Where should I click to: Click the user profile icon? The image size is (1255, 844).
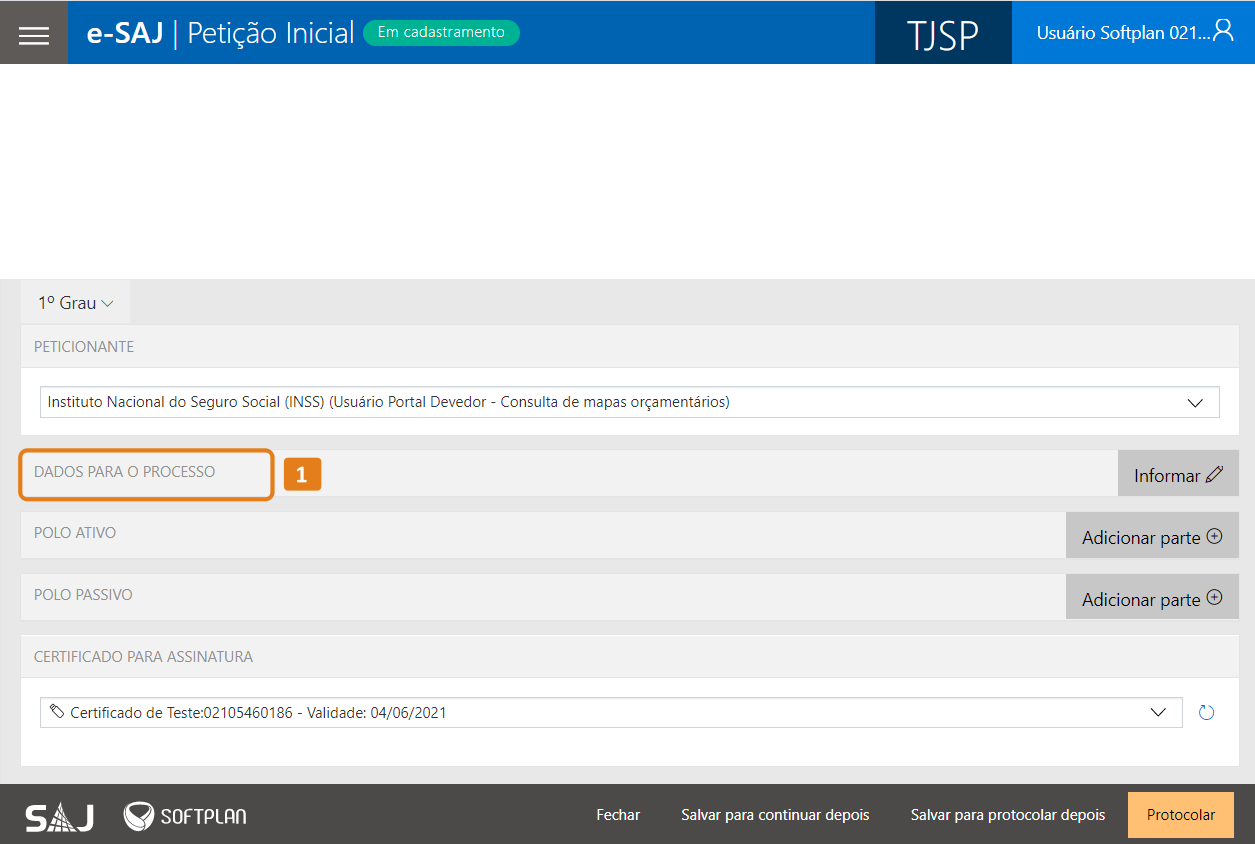[1223, 30]
